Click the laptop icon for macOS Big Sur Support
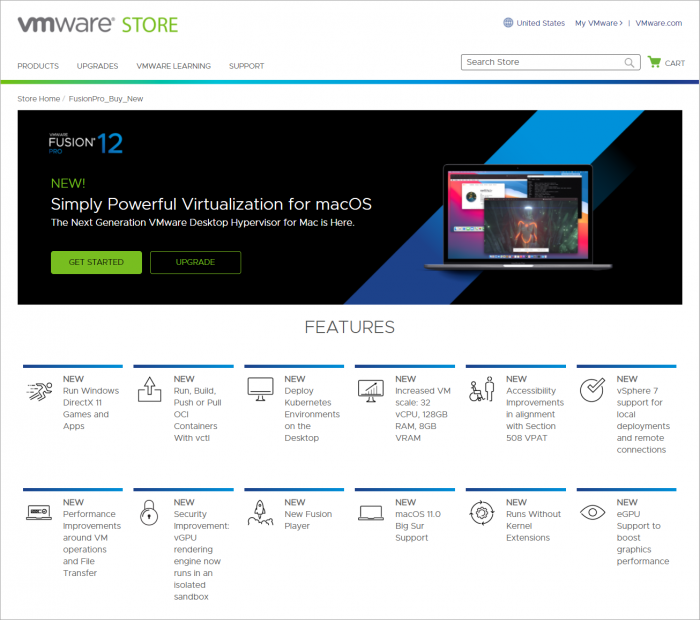Viewport: 700px width, 620px height. coord(371,513)
